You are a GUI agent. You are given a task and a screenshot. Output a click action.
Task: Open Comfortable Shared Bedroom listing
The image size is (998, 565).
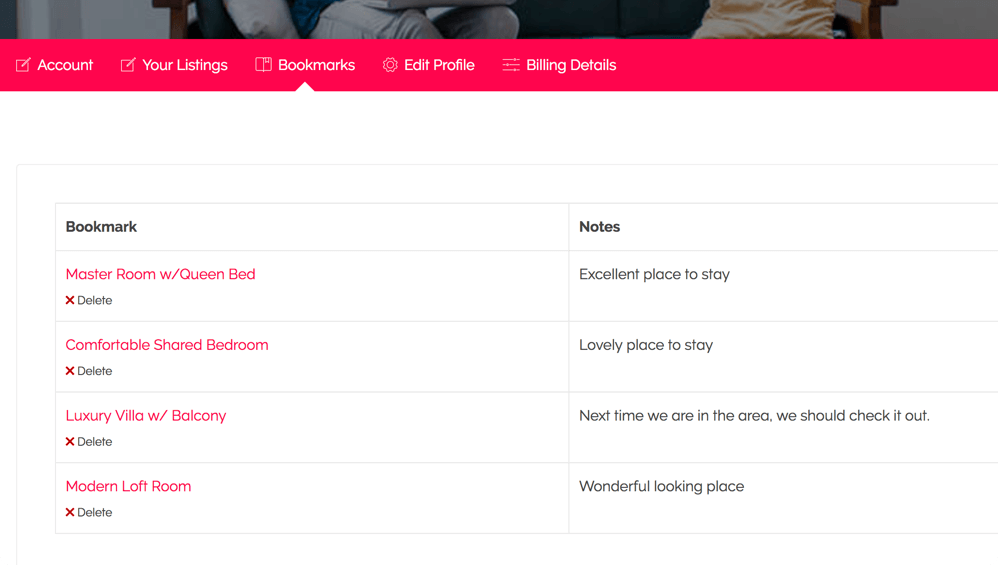[x=167, y=345]
